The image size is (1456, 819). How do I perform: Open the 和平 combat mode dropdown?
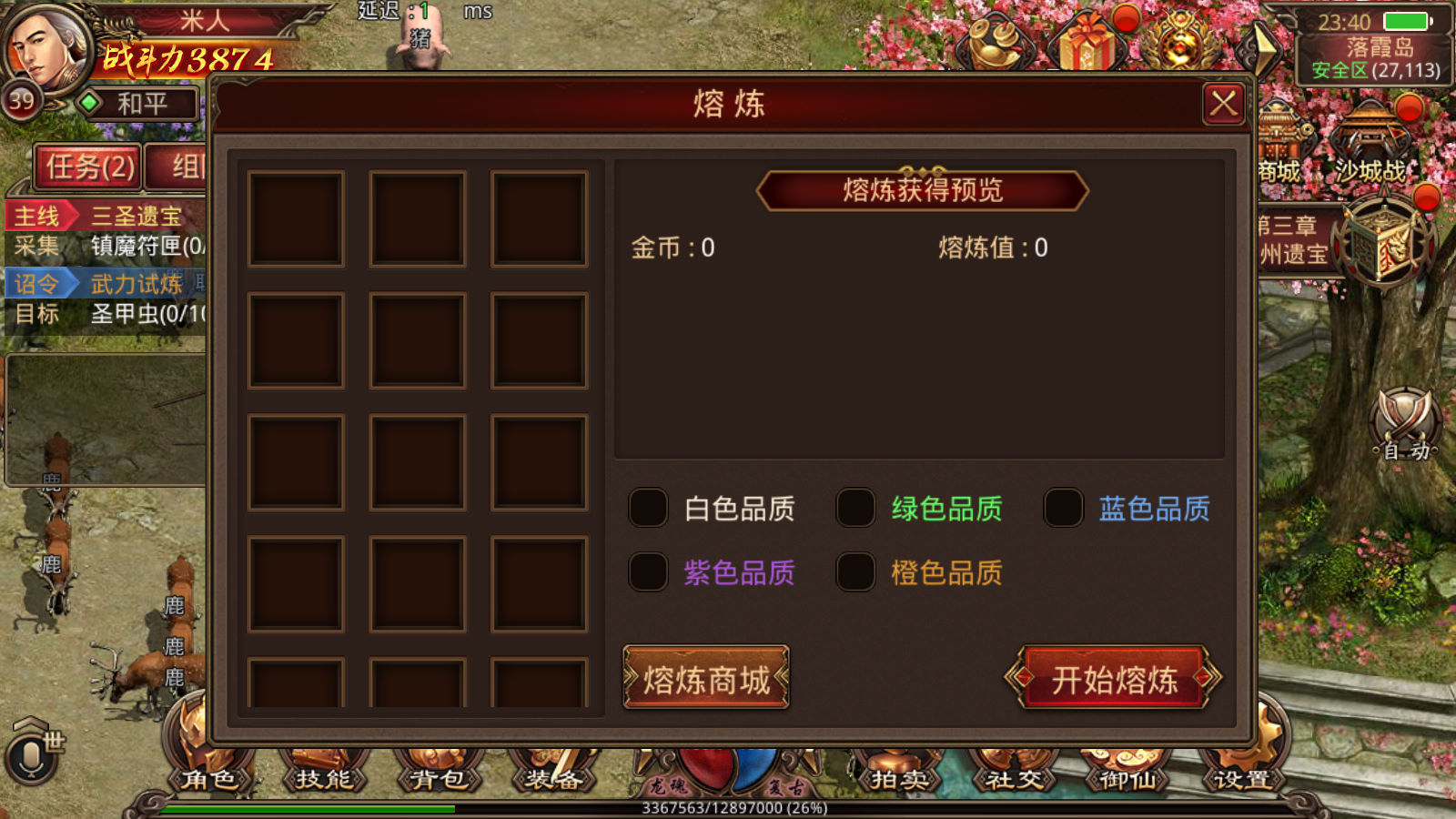coord(139,104)
